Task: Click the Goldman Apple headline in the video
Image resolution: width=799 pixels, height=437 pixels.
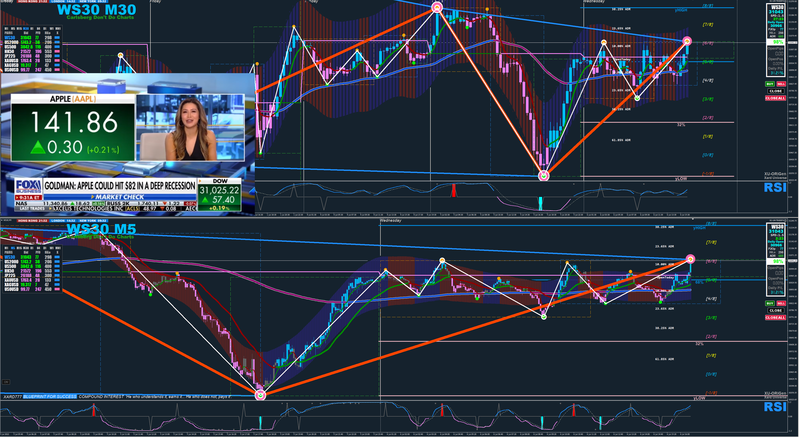Action: coord(120,186)
